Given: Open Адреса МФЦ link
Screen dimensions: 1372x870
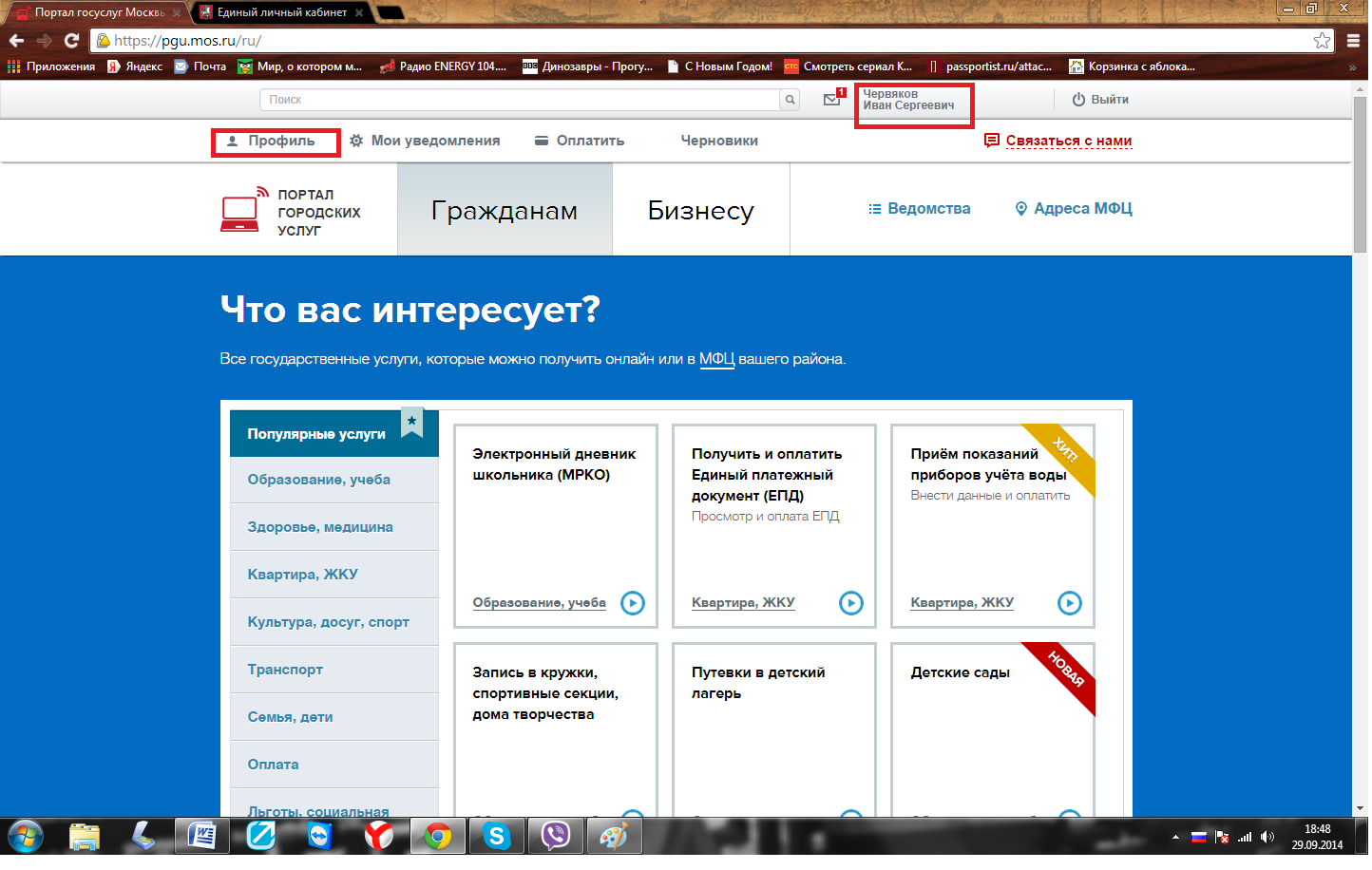Looking at the screenshot, I should (1075, 209).
